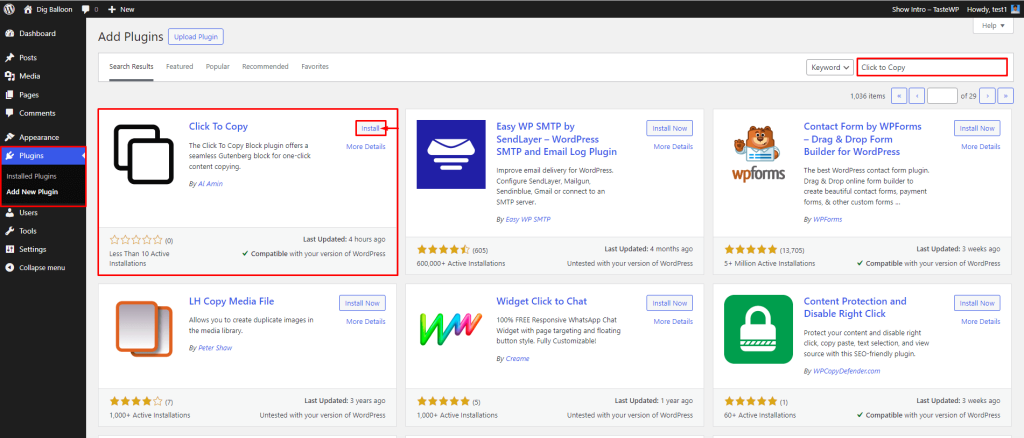Open the Keyword search type dropdown
The width and height of the screenshot is (1024, 438).
[830, 67]
